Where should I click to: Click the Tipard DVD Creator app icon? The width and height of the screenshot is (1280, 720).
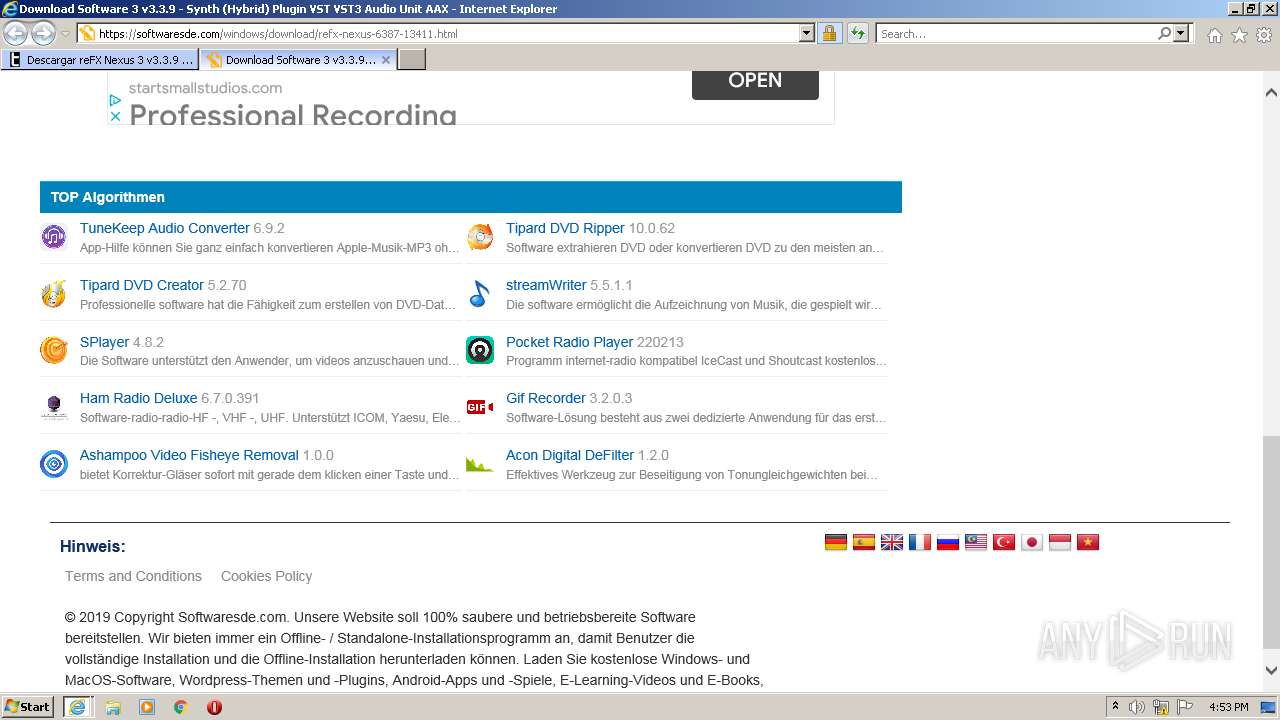(53, 294)
